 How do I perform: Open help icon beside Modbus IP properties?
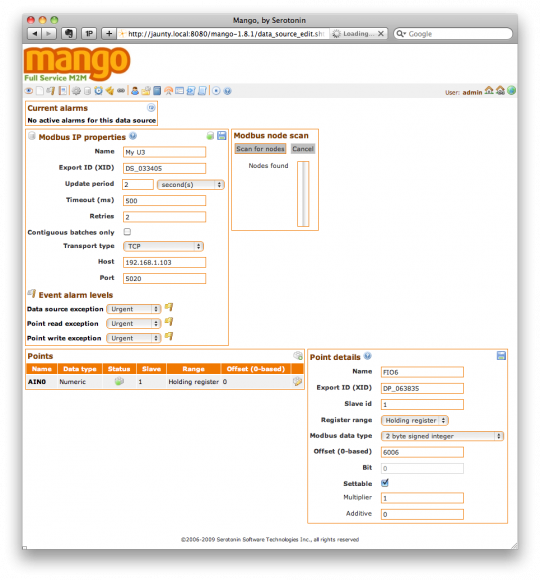click(x=133, y=136)
